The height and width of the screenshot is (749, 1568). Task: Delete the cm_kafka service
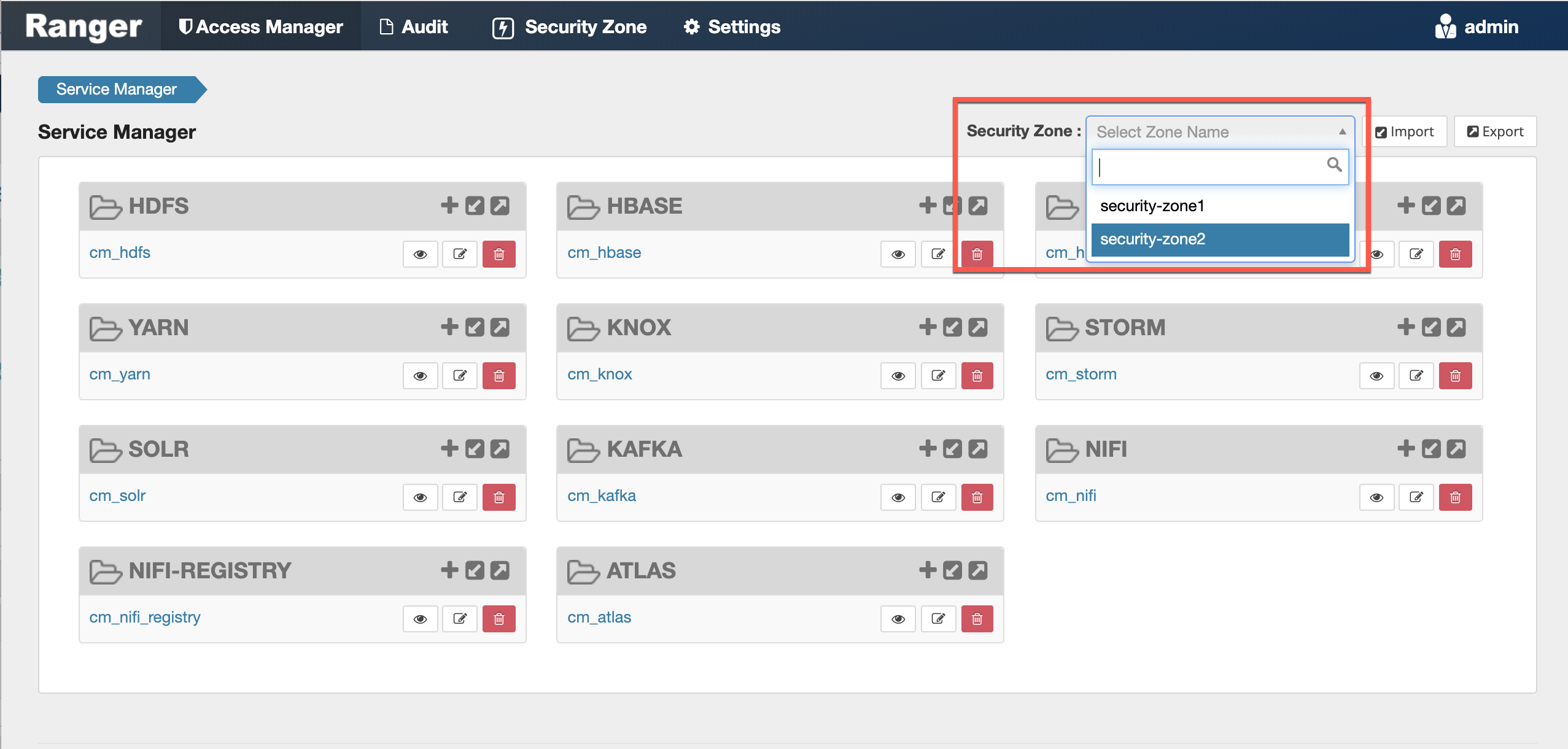(977, 497)
